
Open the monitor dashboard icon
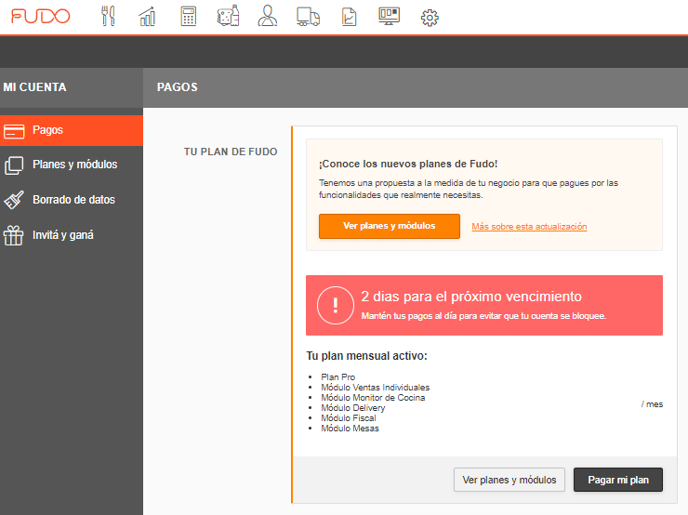389,16
